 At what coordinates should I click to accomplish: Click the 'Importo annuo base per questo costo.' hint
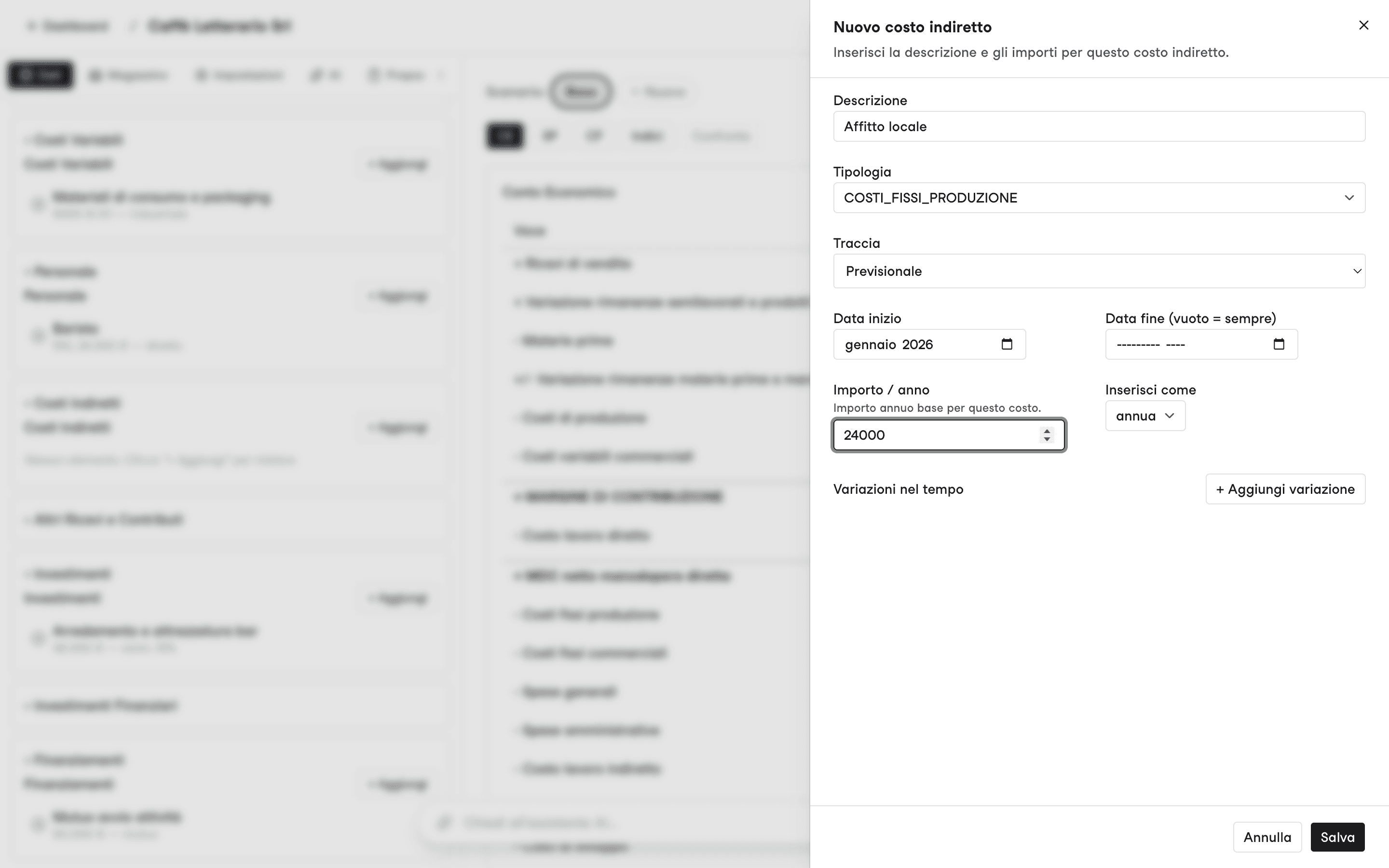pyautogui.click(x=937, y=407)
